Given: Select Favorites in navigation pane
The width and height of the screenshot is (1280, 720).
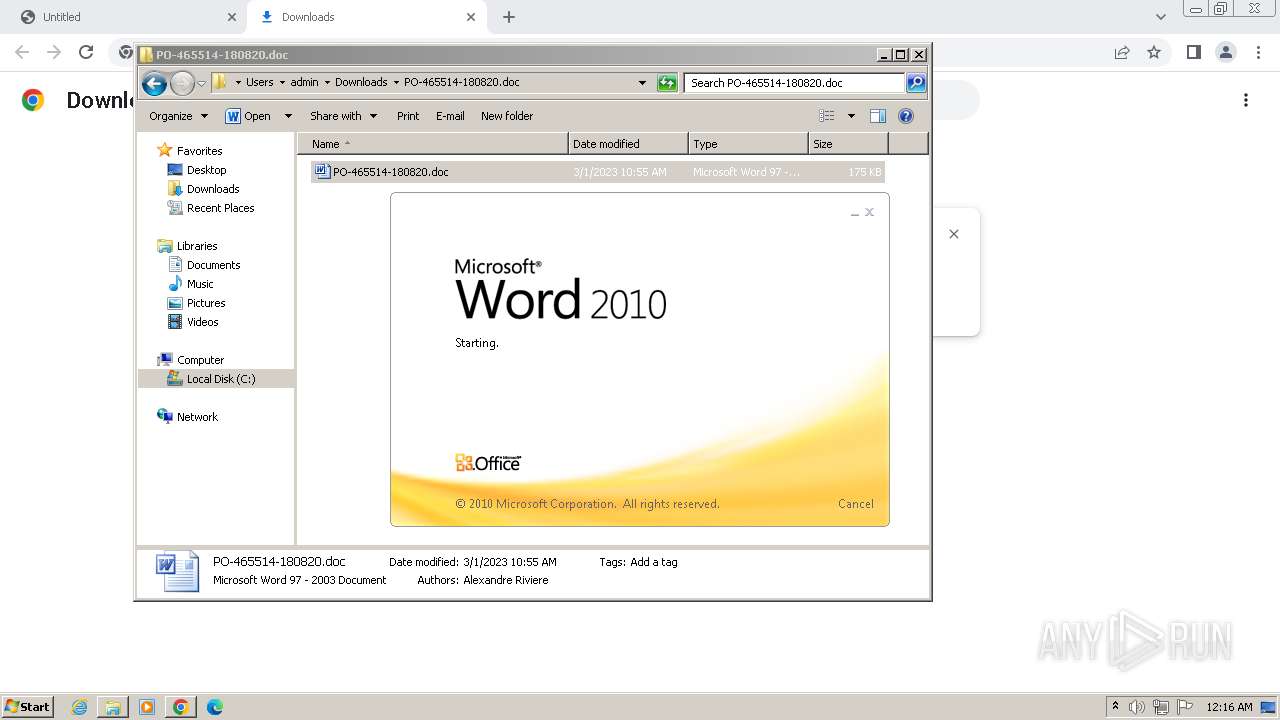Looking at the screenshot, I should 199,151.
